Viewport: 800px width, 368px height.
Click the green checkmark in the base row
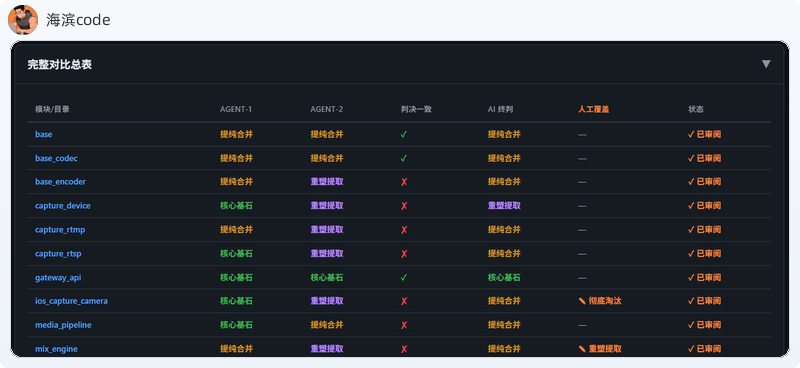tap(404, 134)
